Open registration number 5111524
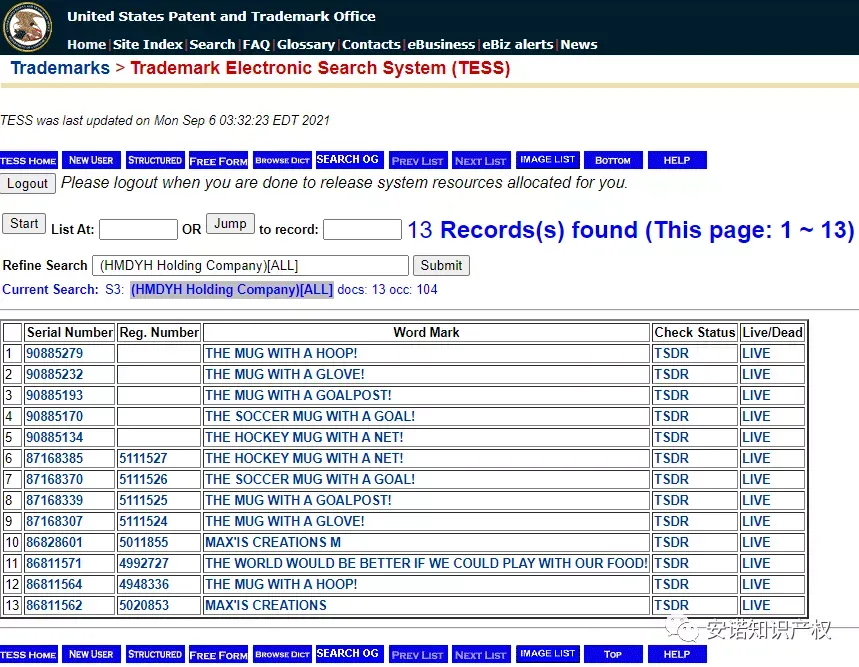859x667 pixels. pyautogui.click(x=144, y=521)
